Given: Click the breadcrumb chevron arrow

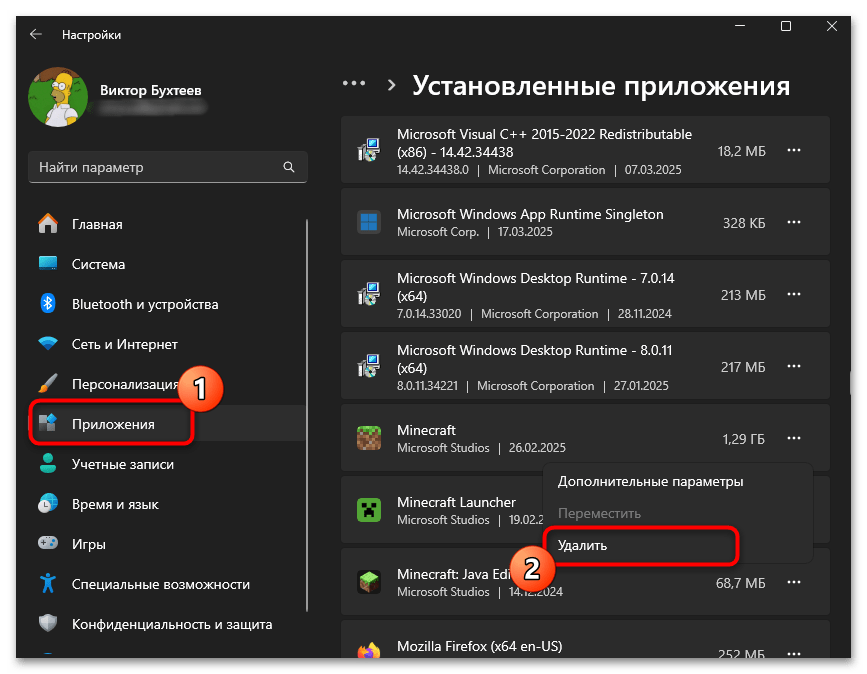Looking at the screenshot, I should [391, 85].
